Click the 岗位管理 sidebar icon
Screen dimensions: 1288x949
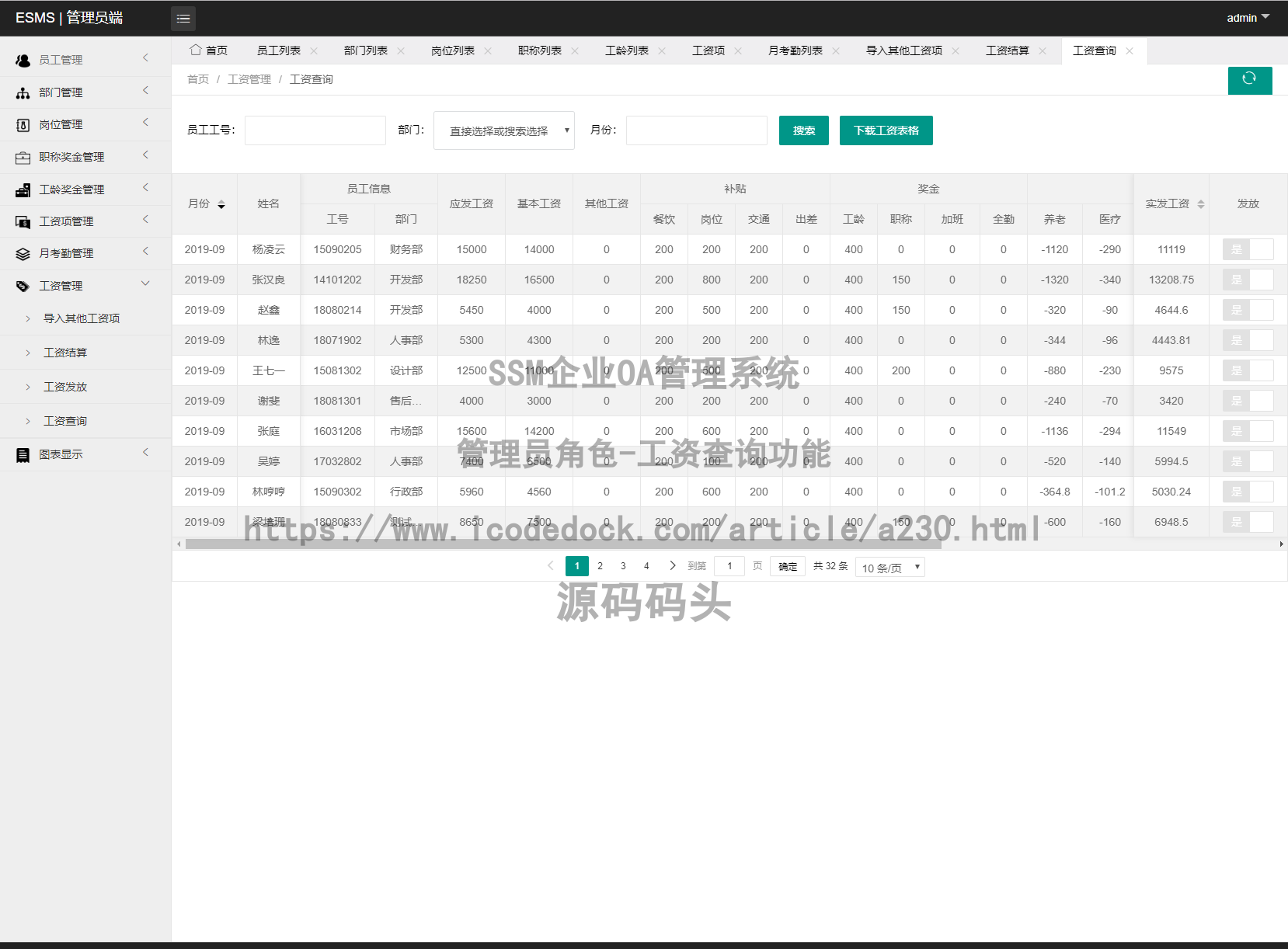point(21,123)
